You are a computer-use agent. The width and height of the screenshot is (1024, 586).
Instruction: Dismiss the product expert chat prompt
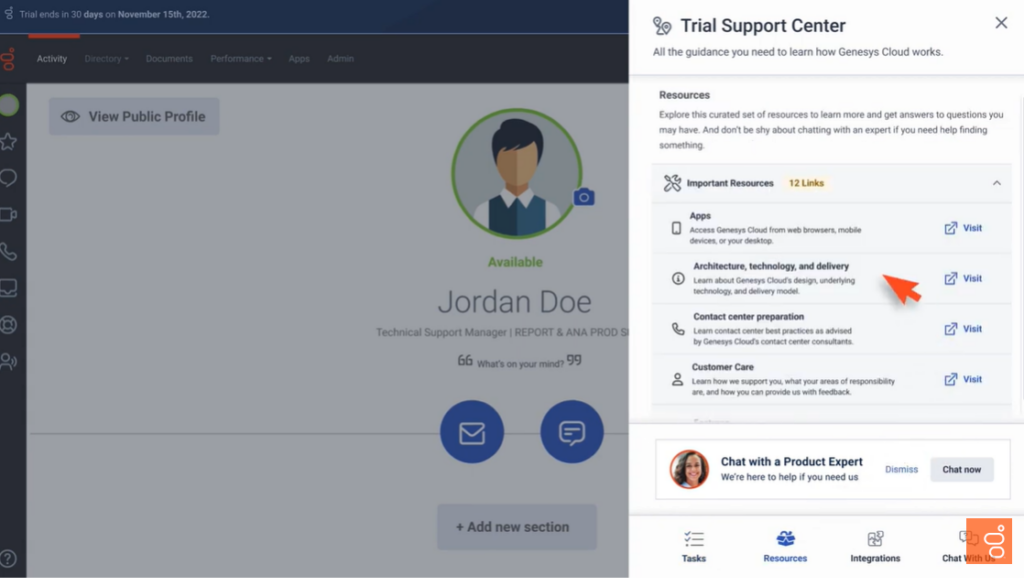click(901, 469)
